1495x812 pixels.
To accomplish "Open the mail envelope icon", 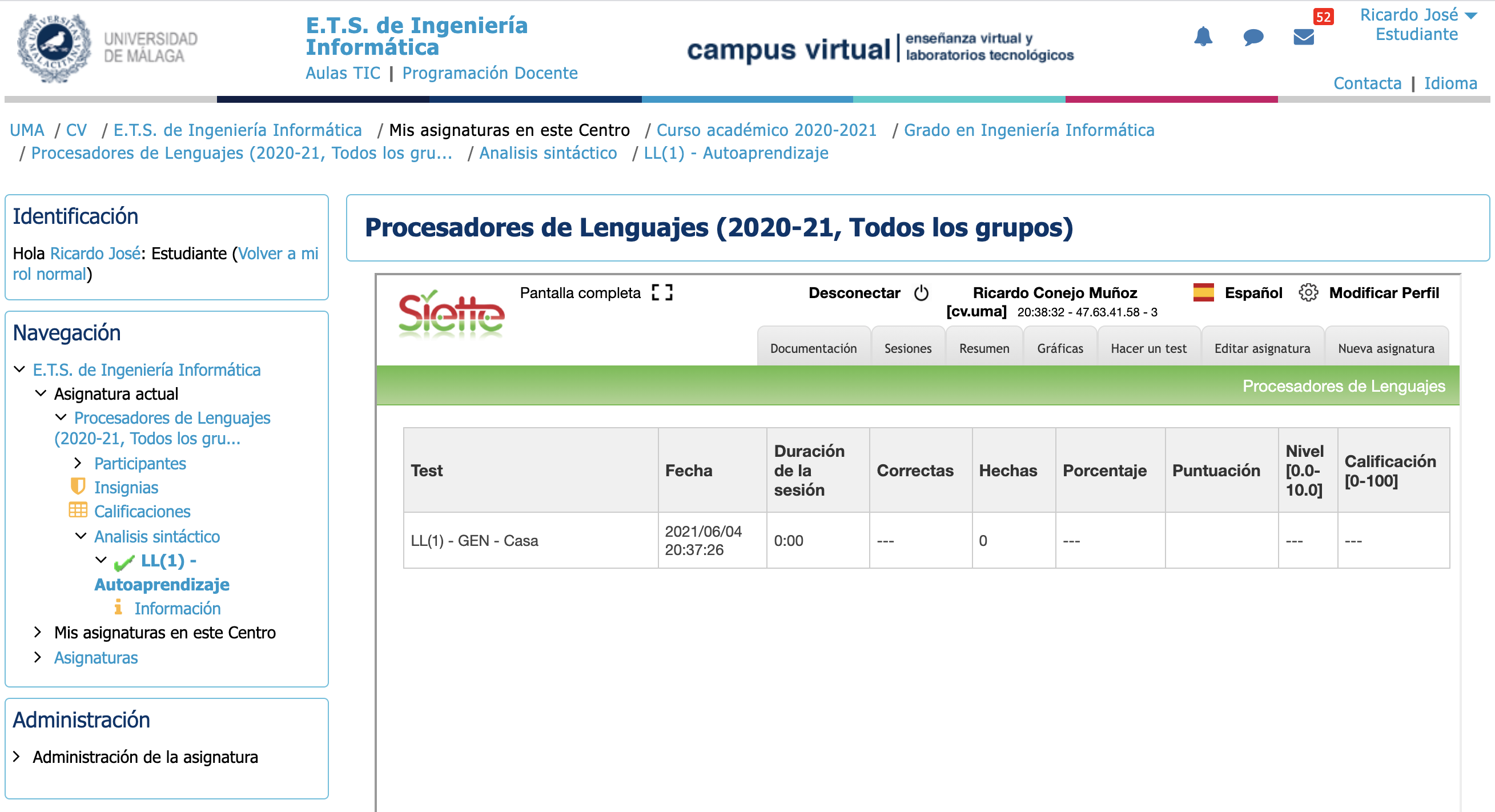I will click(1303, 37).
